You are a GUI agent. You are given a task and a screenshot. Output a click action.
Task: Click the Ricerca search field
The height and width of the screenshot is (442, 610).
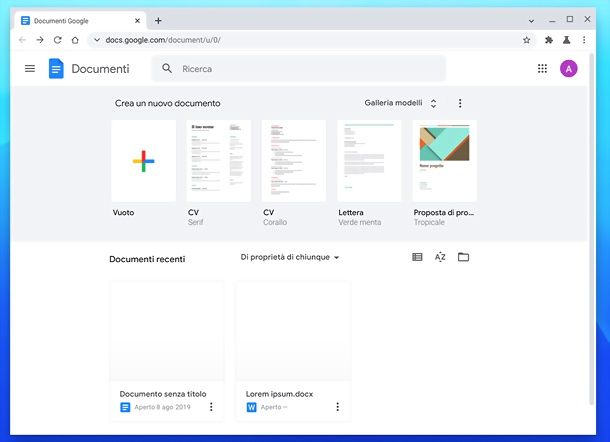[x=299, y=68]
